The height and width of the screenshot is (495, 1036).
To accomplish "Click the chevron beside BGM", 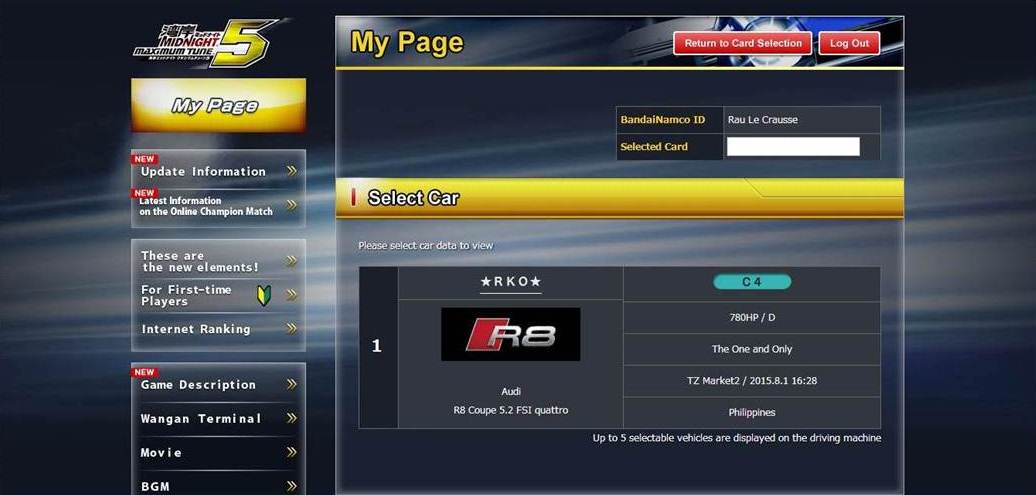I will [x=291, y=486].
